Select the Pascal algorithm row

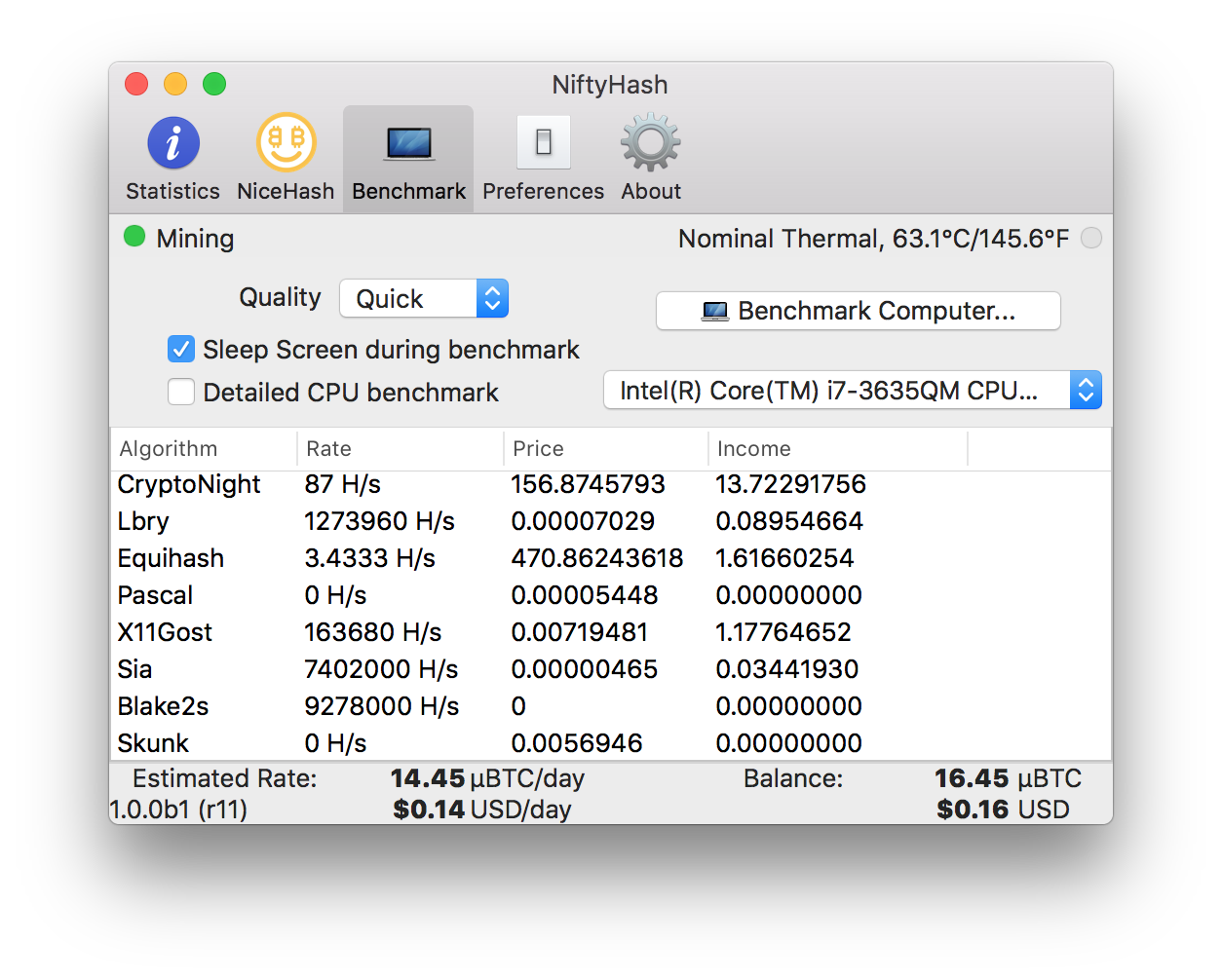tap(611, 595)
